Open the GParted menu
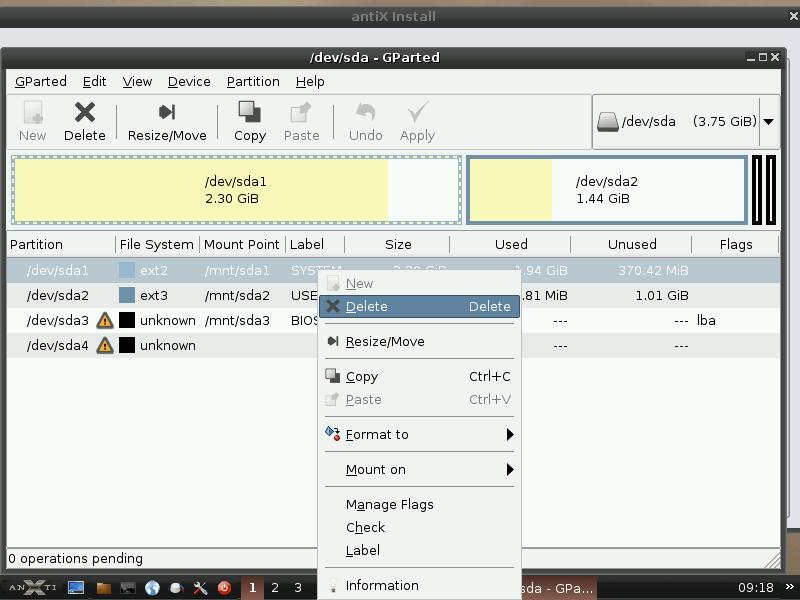The width and height of the screenshot is (800, 600). (41, 82)
